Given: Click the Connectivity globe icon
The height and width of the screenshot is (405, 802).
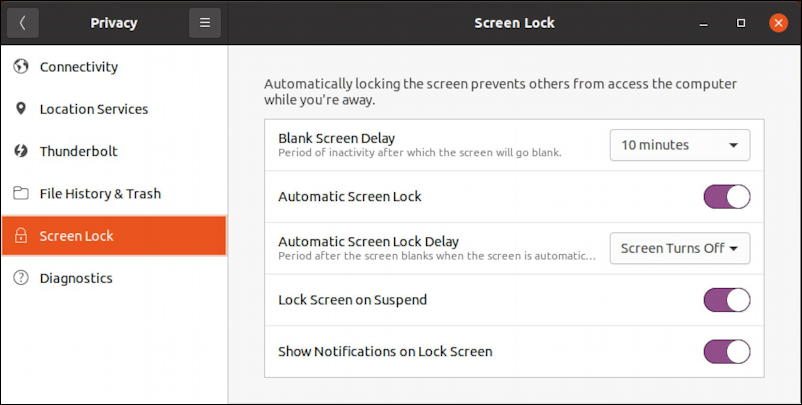Looking at the screenshot, I should 21,66.
